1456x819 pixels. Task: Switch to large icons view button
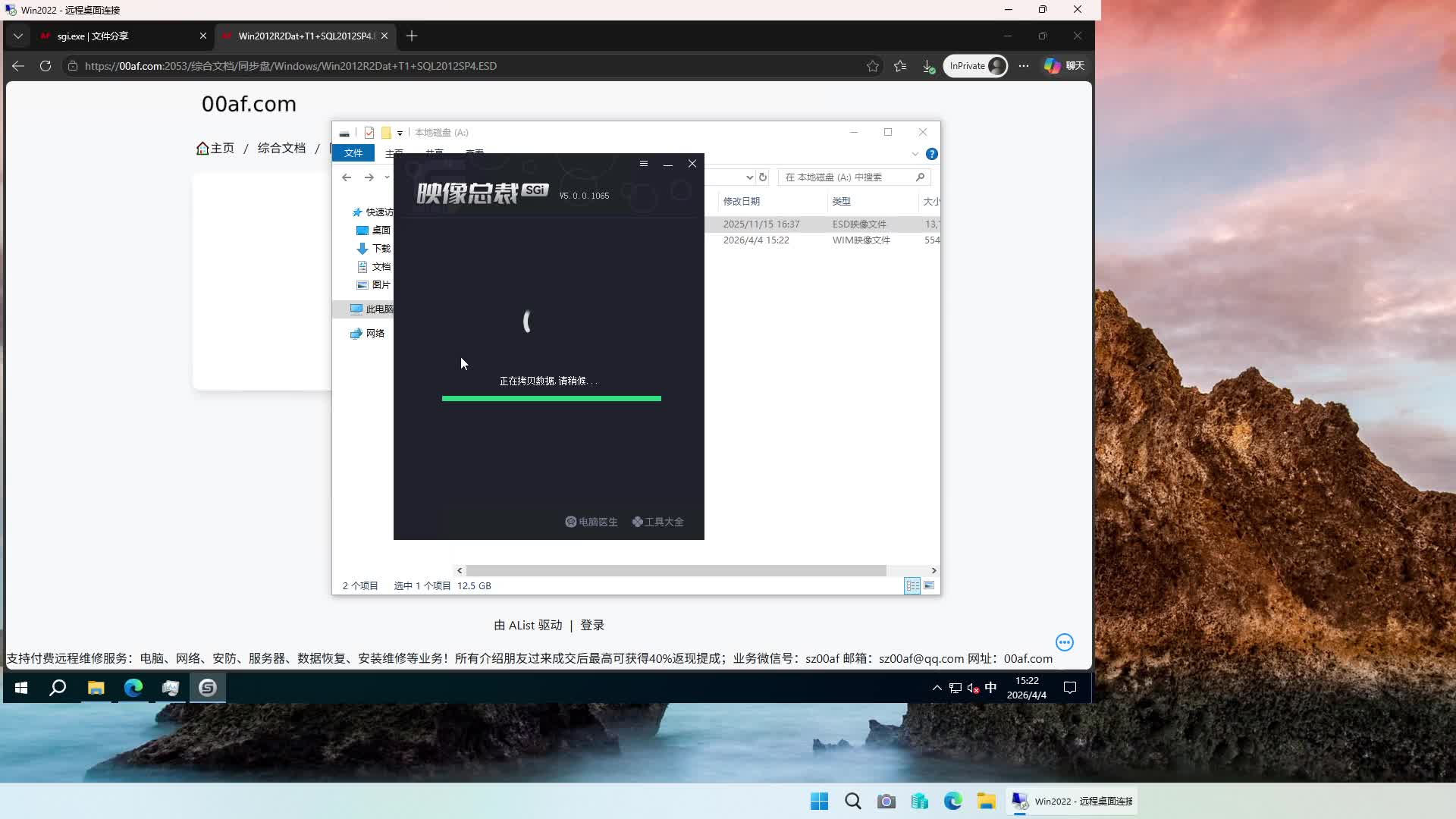click(x=929, y=585)
